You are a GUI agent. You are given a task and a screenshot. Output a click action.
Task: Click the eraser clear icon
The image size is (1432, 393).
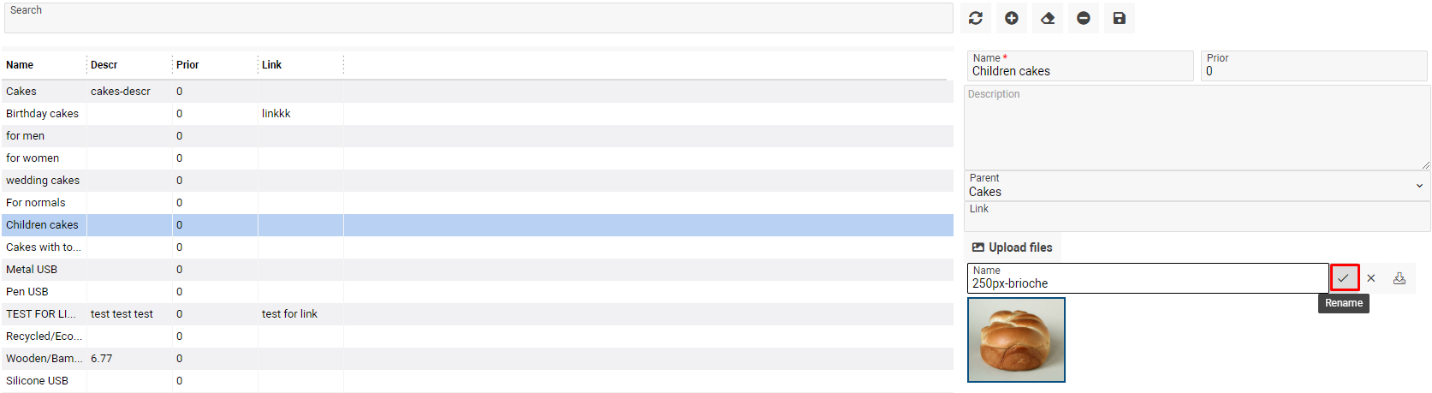point(1047,18)
